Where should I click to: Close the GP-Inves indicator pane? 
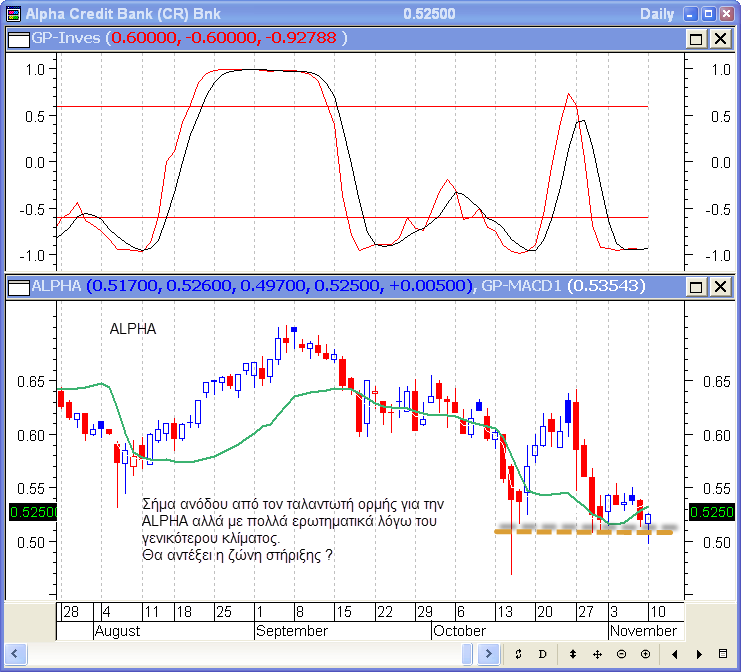click(x=719, y=38)
